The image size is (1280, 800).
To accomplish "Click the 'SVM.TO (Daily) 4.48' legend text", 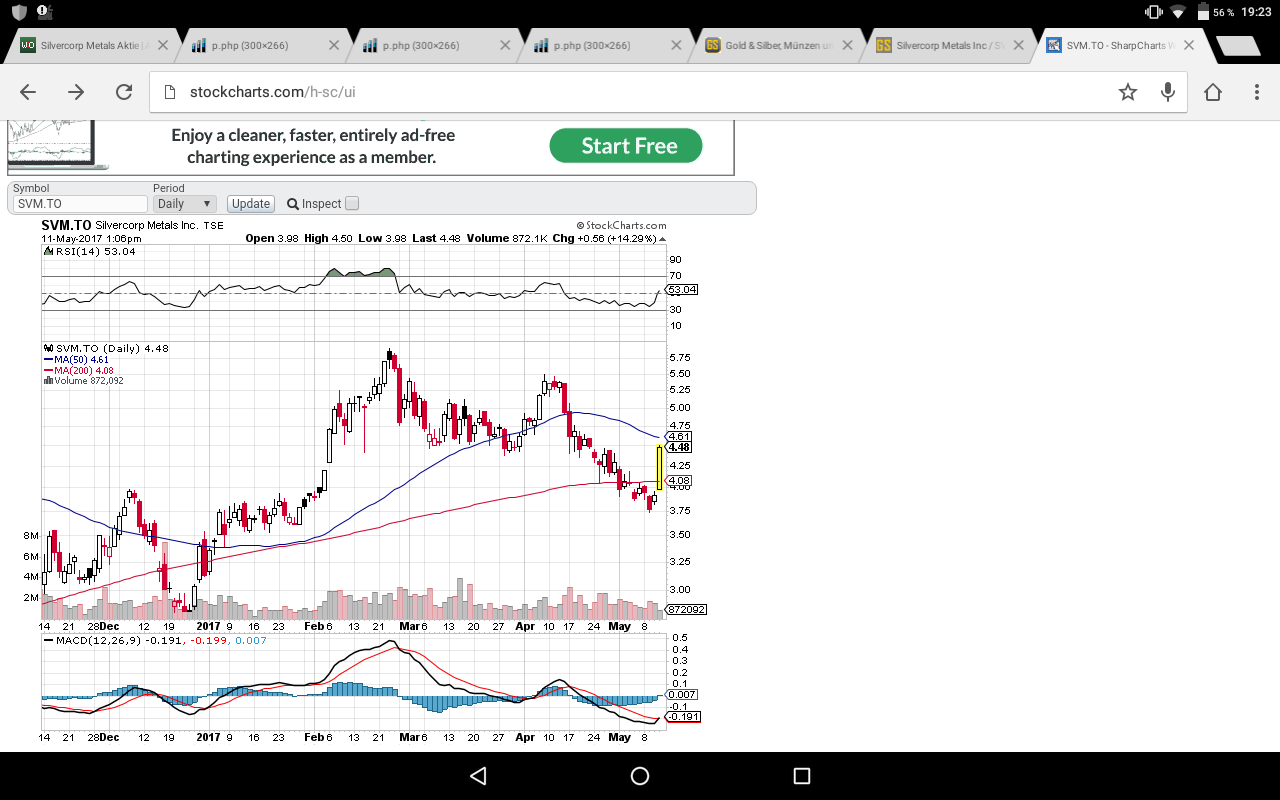I will click(x=112, y=348).
